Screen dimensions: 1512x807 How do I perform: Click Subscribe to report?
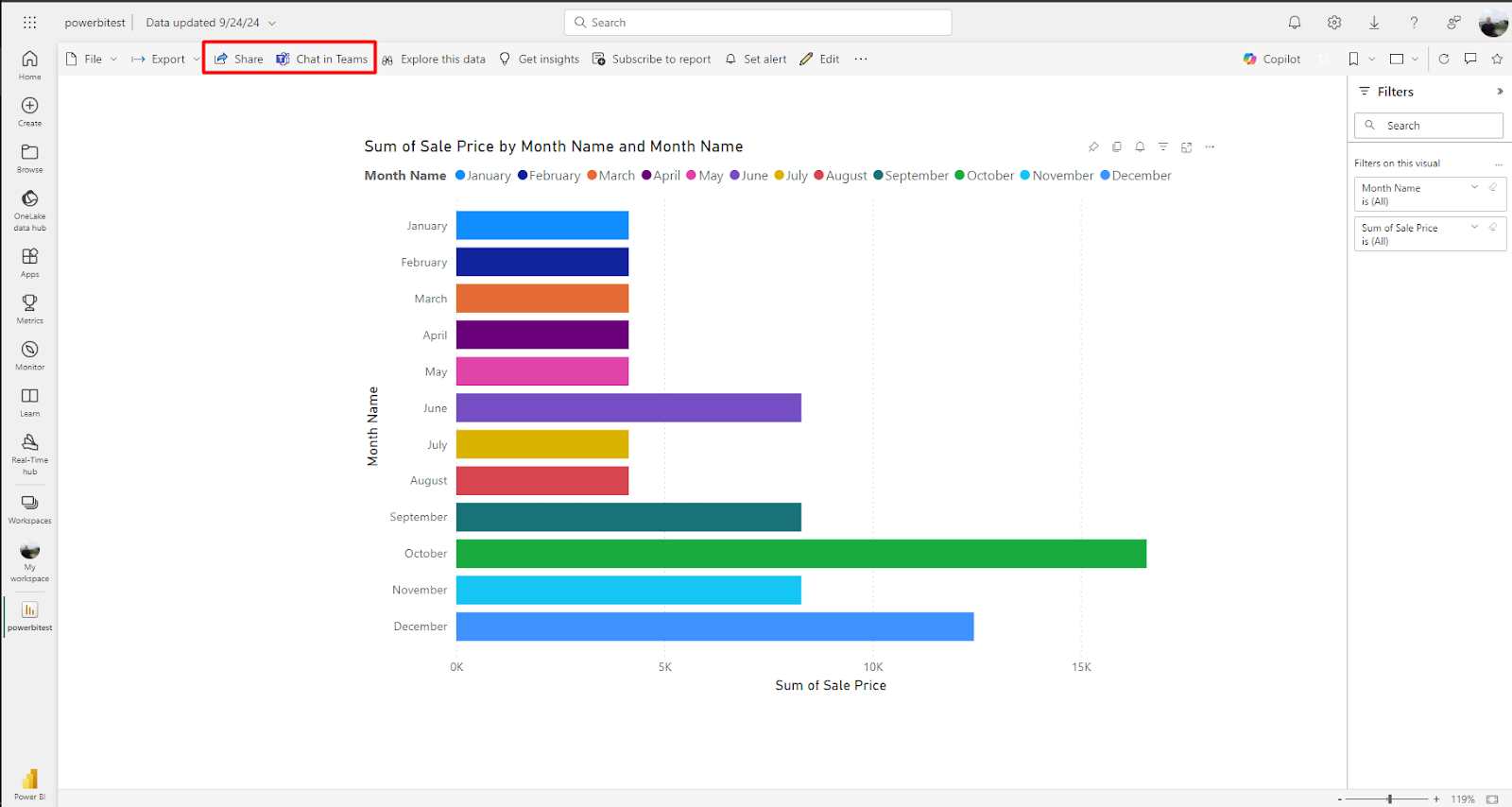coord(652,59)
